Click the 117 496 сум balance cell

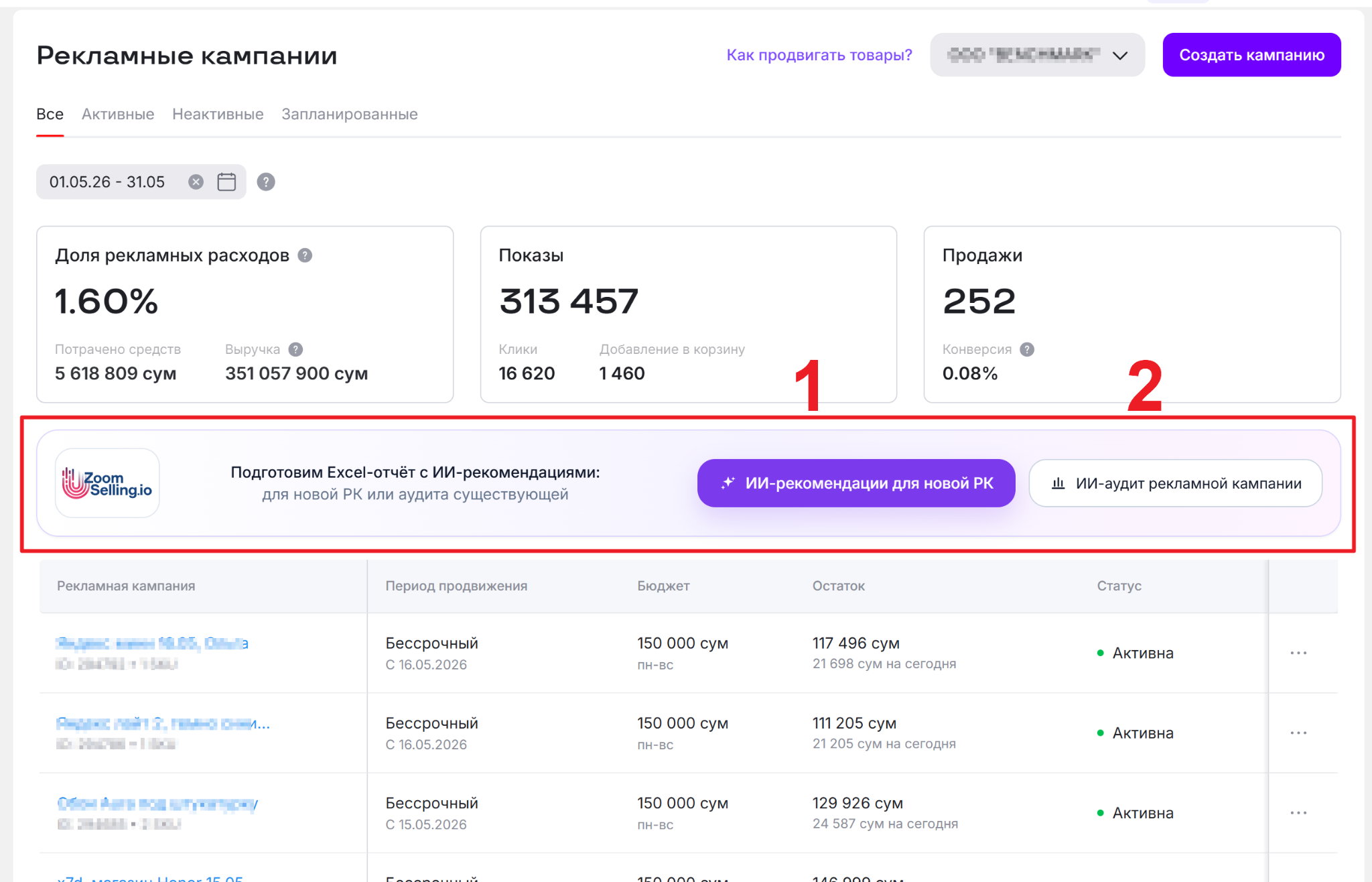(x=856, y=643)
